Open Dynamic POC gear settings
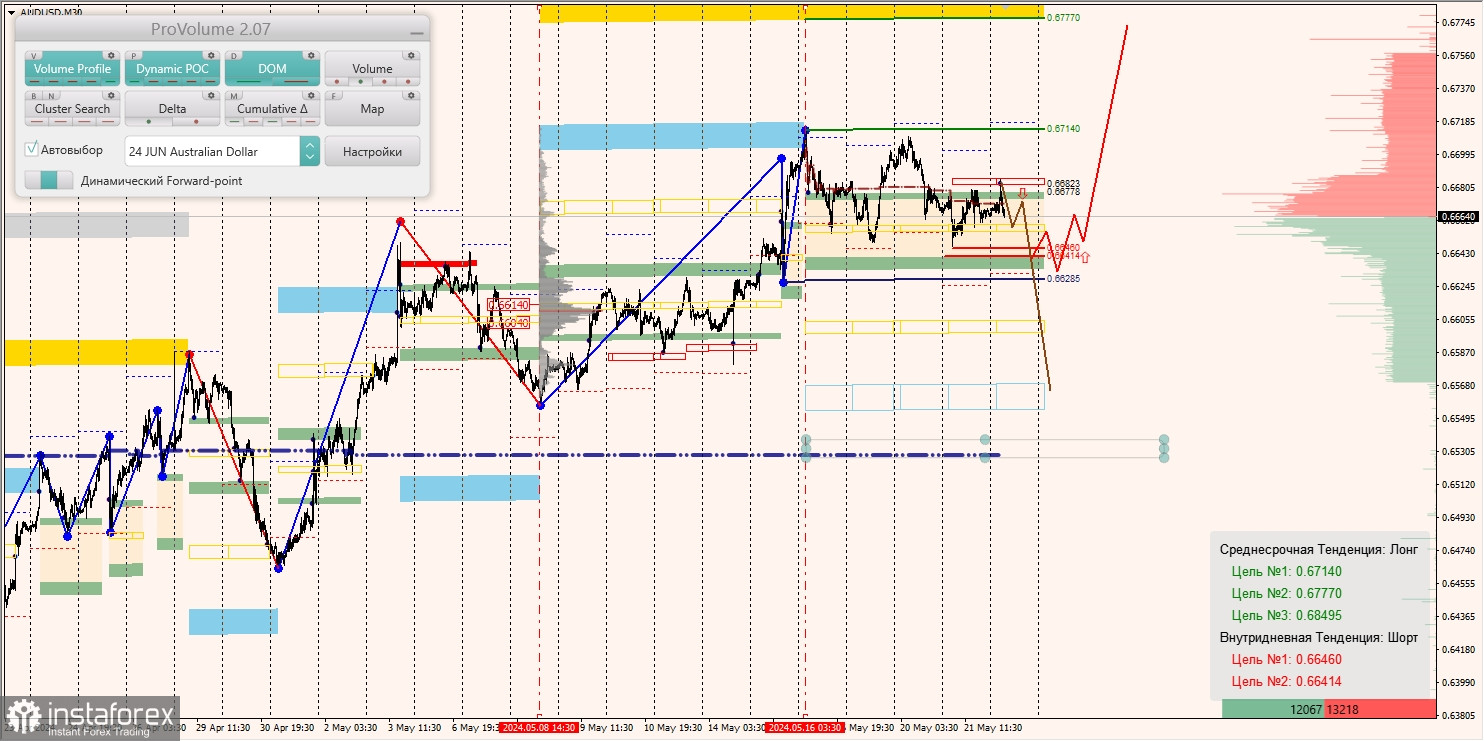Image resolution: width=1484 pixels, height=741 pixels. (211, 55)
